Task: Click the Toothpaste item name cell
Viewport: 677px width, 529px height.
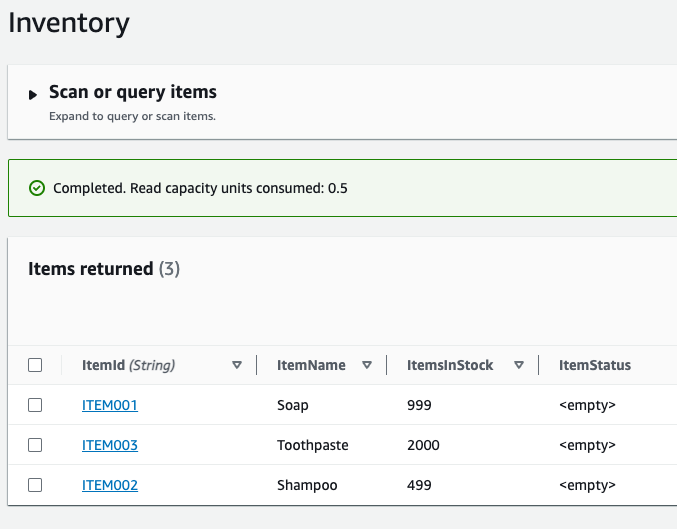Action: point(312,445)
